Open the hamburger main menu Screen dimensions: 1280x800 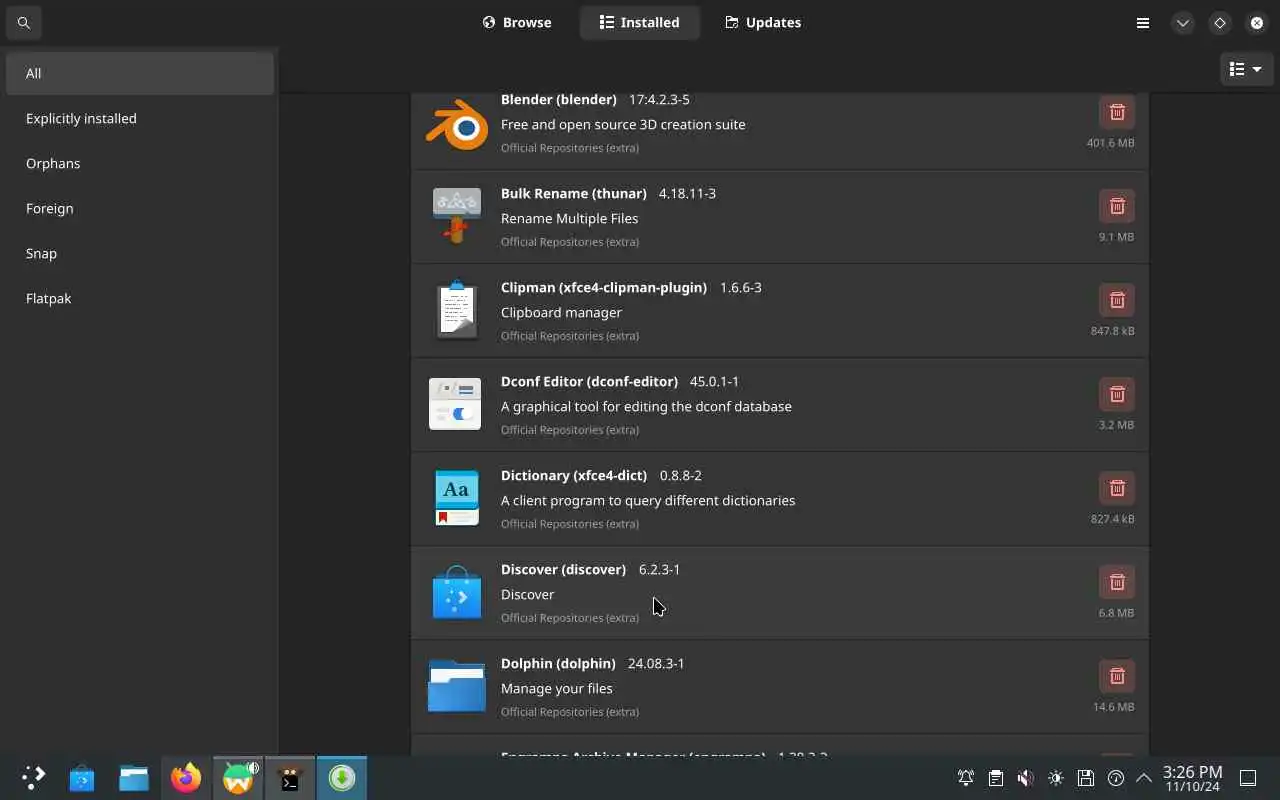[x=1143, y=22]
